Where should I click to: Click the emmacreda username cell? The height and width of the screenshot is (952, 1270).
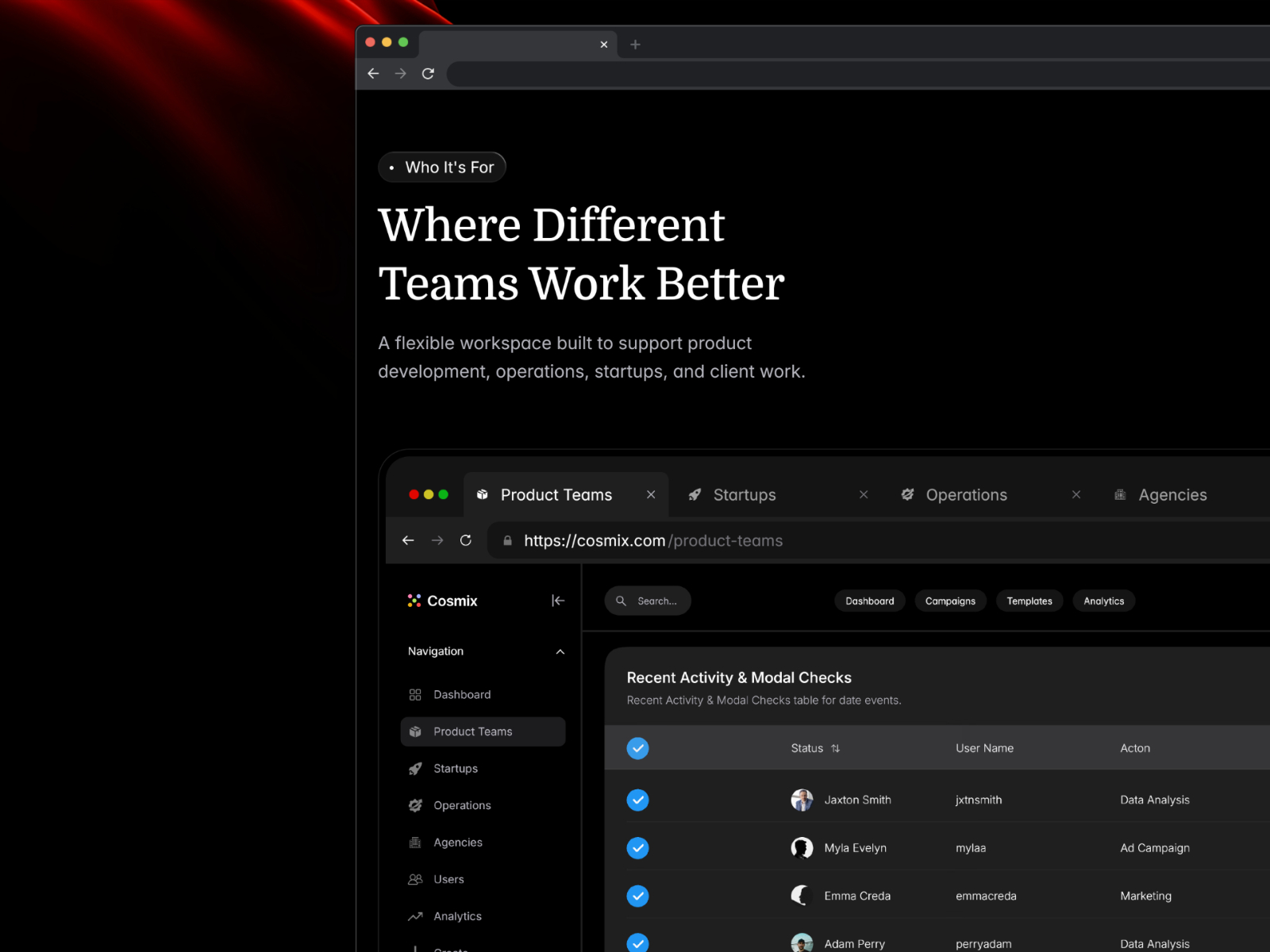[986, 896]
